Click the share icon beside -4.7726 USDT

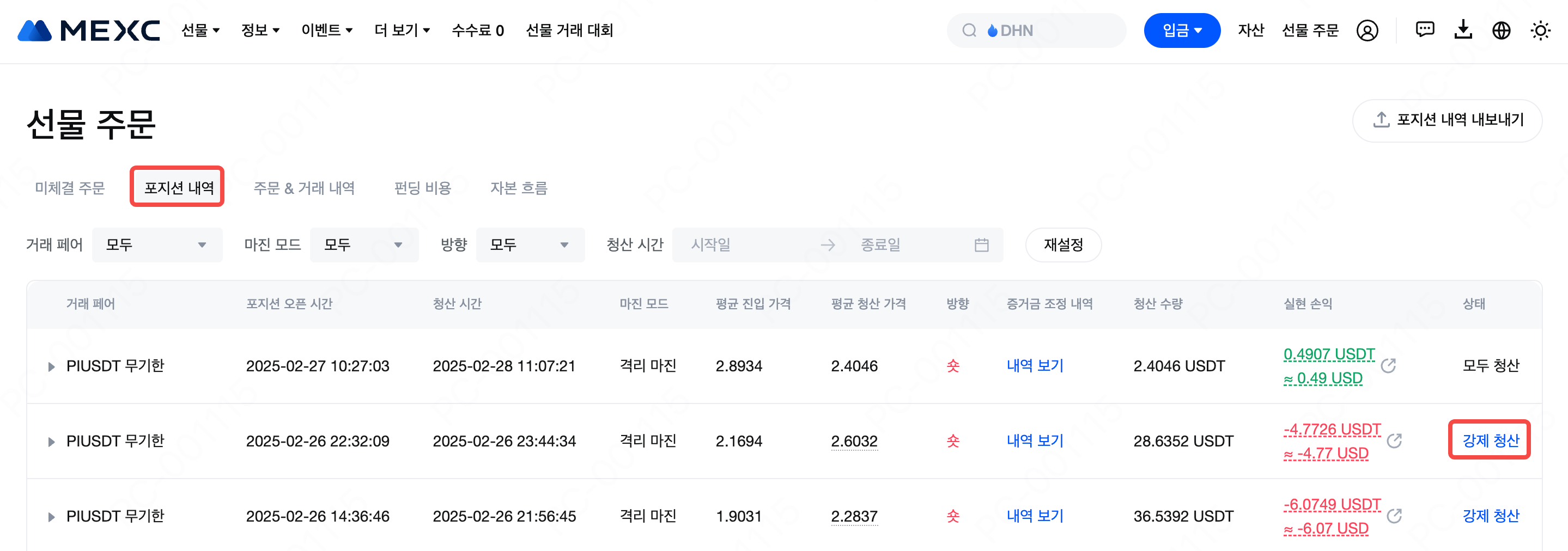tap(1394, 441)
